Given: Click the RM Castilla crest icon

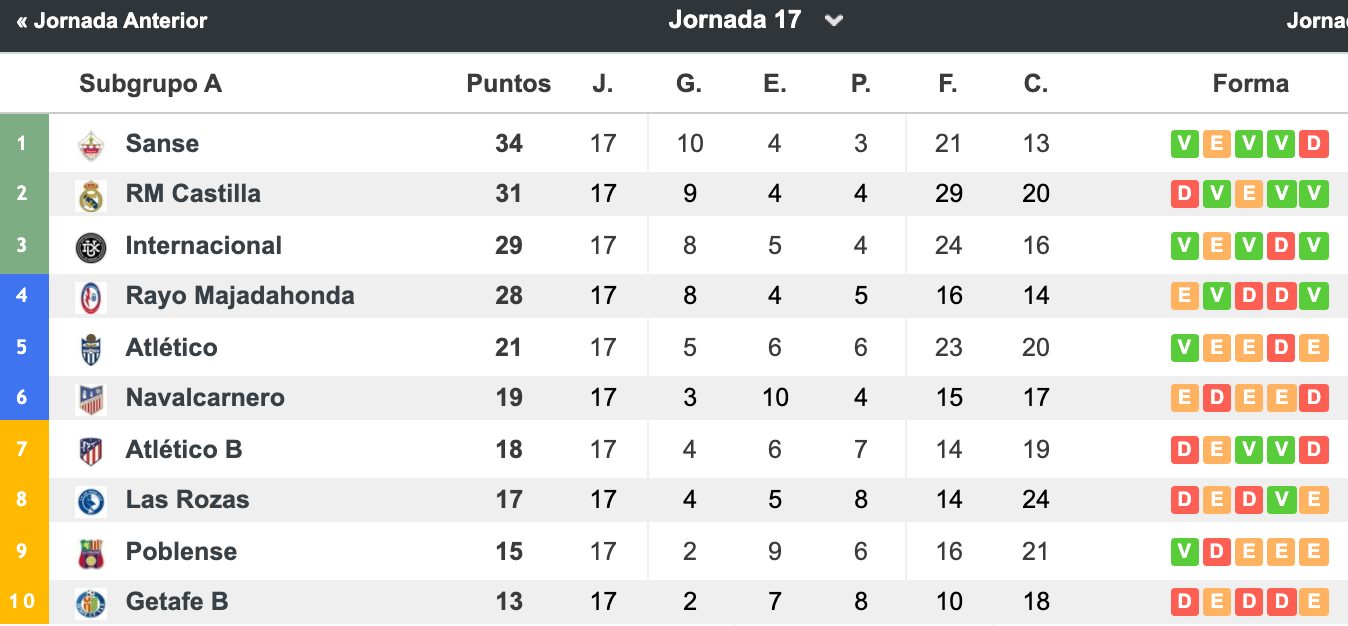Looking at the screenshot, I should 91,195.
